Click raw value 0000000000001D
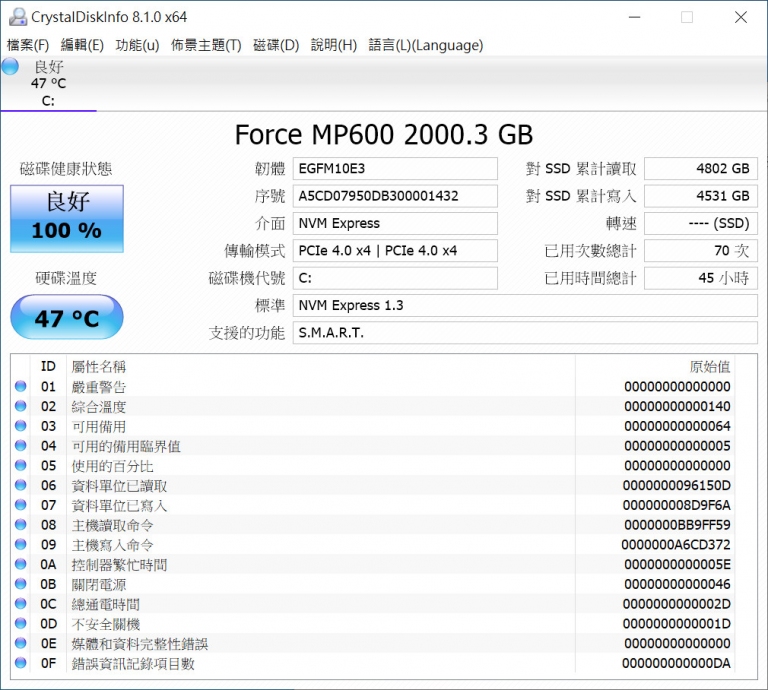768x690 pixels. click(x=676, y=624)
